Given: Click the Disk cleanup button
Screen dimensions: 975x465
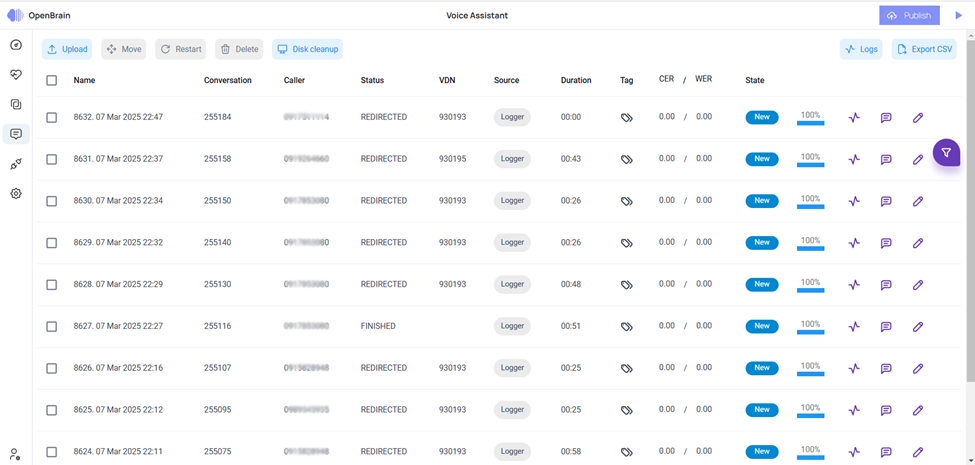Looking at the screenshot, I should pyautogui.click(x=307, y=49).
